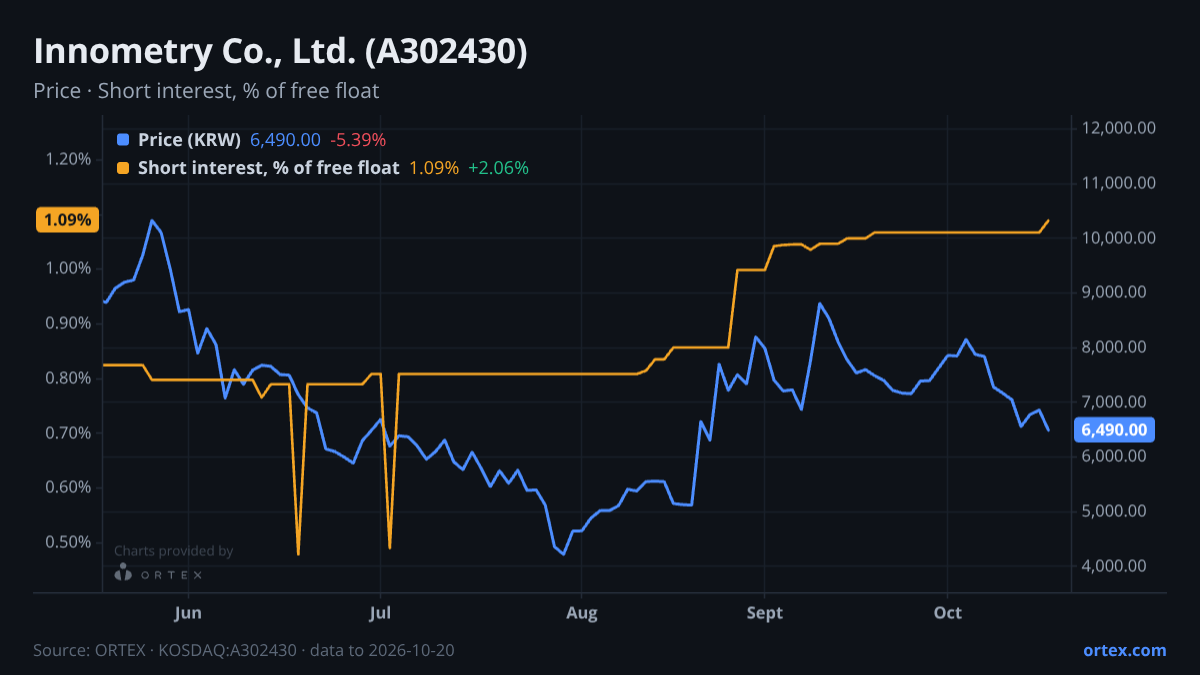Select the Short interest, % of free float legend label
This screenshot has width=1200, height=675.
[268, 168]
